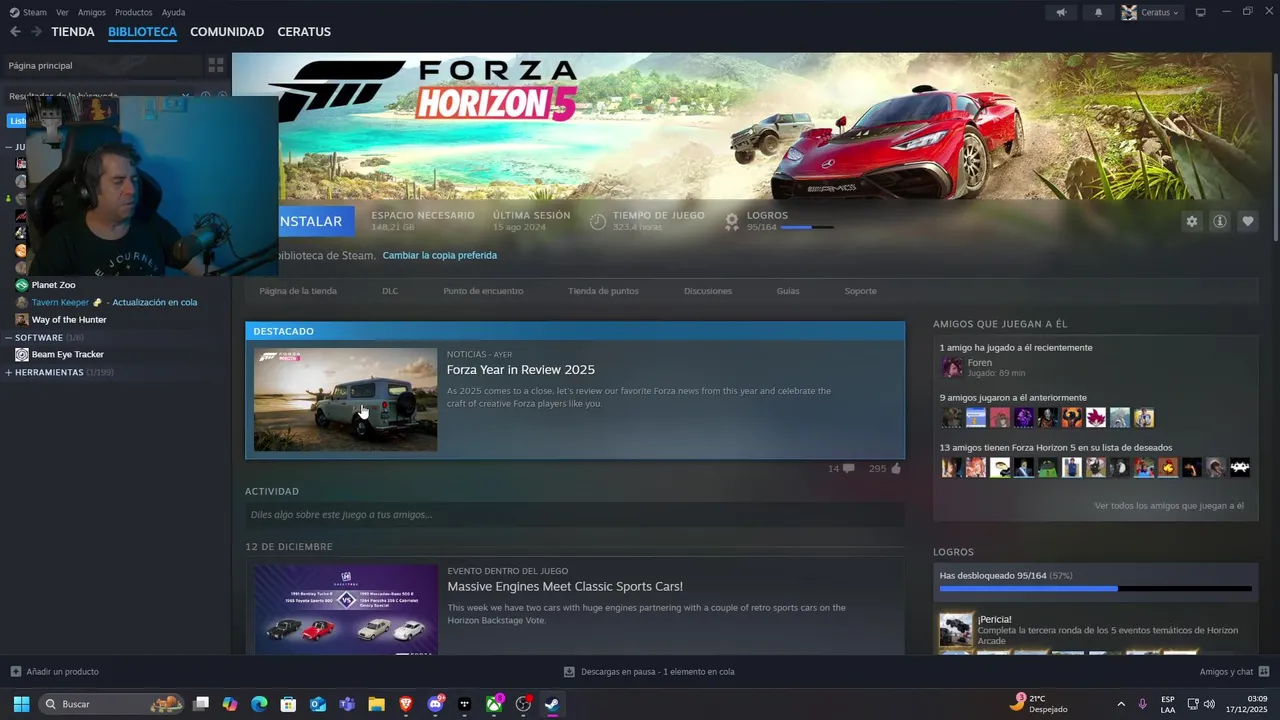Go forward with the right arrow in Steam

(x=36, y=32)
